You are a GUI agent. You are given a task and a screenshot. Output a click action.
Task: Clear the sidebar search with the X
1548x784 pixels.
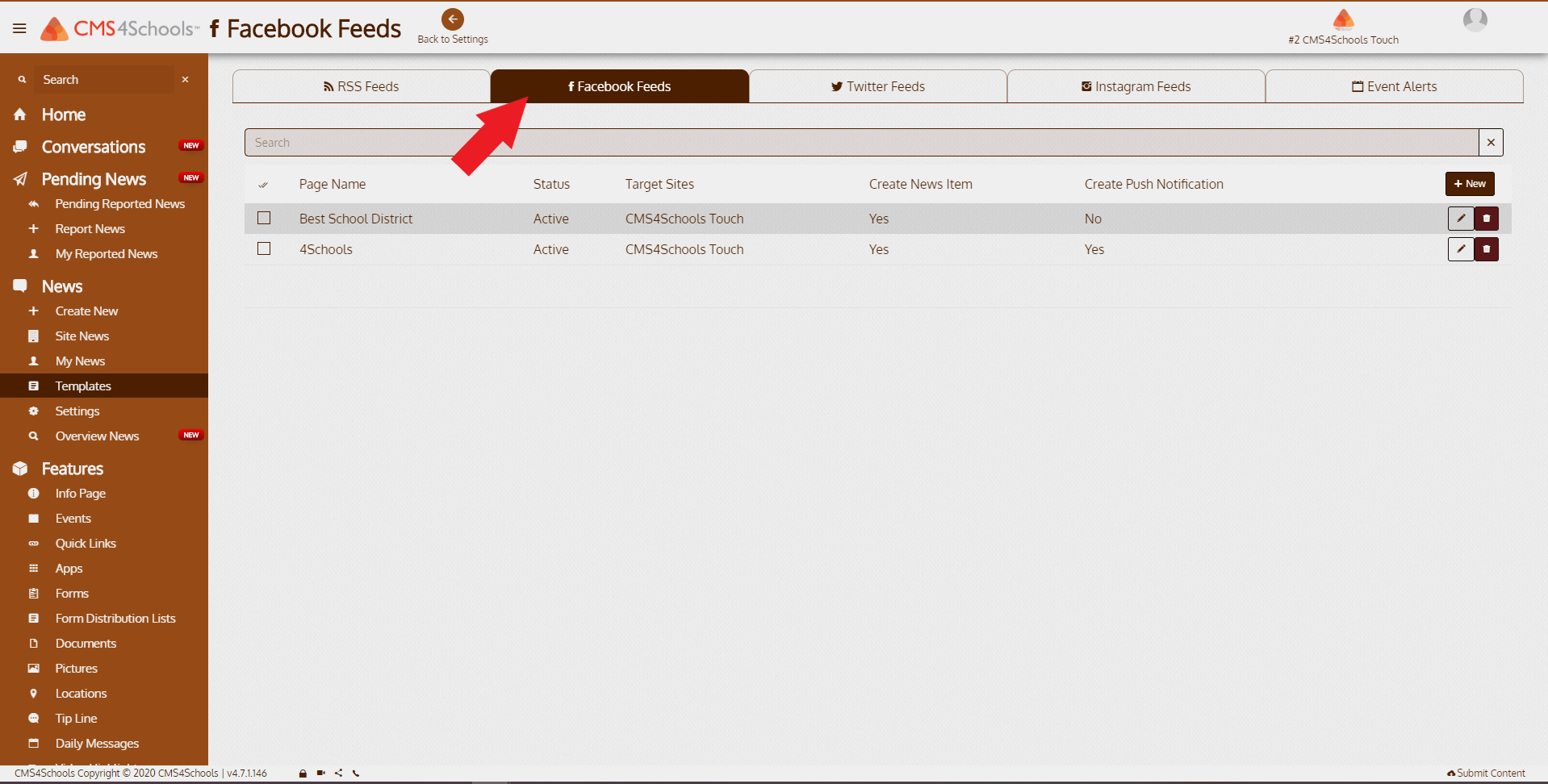[x=186, y=80]
